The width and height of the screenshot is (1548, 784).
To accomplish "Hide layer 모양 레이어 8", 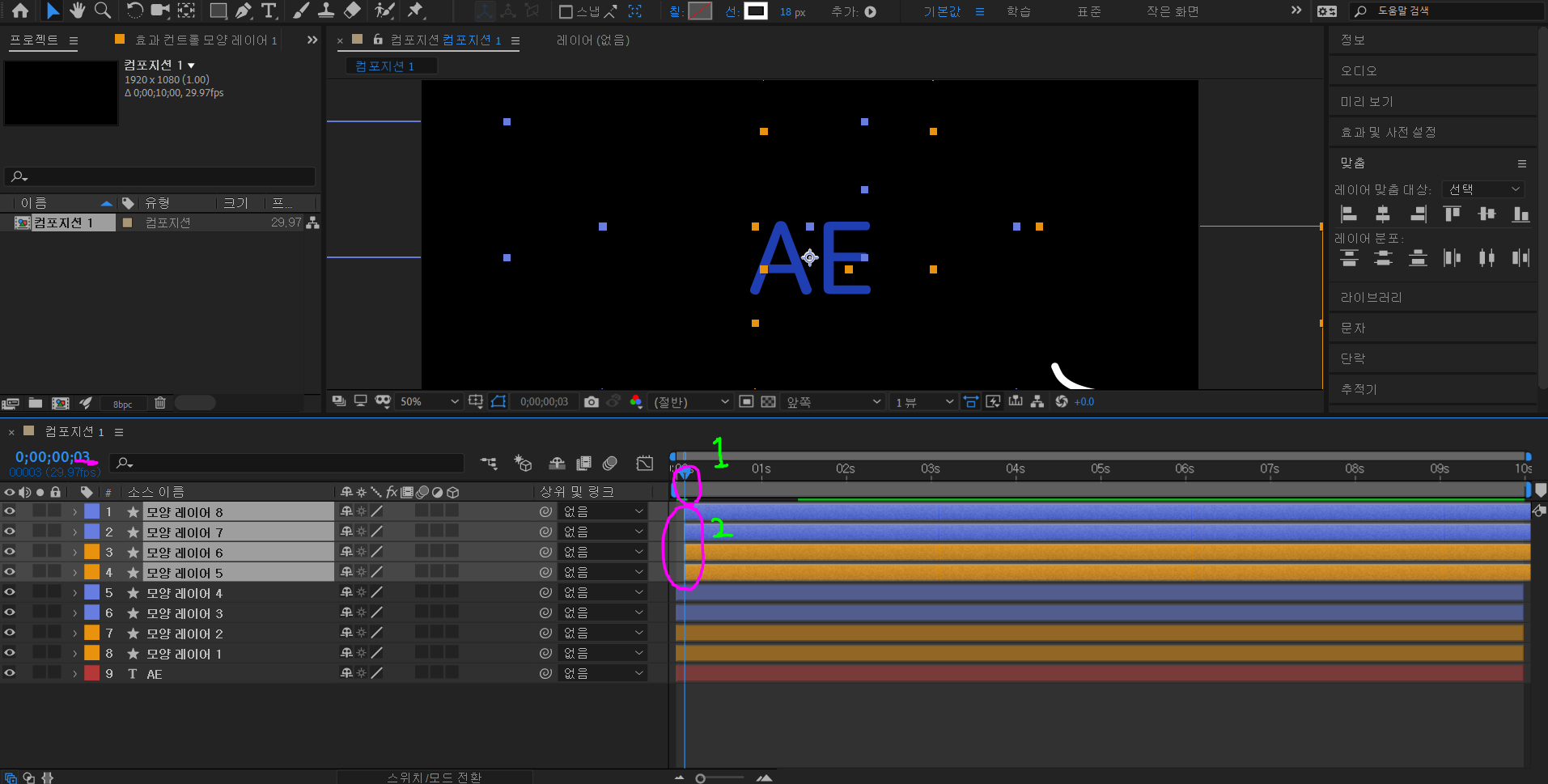I will pyautogui.click(x=10, y=511).
